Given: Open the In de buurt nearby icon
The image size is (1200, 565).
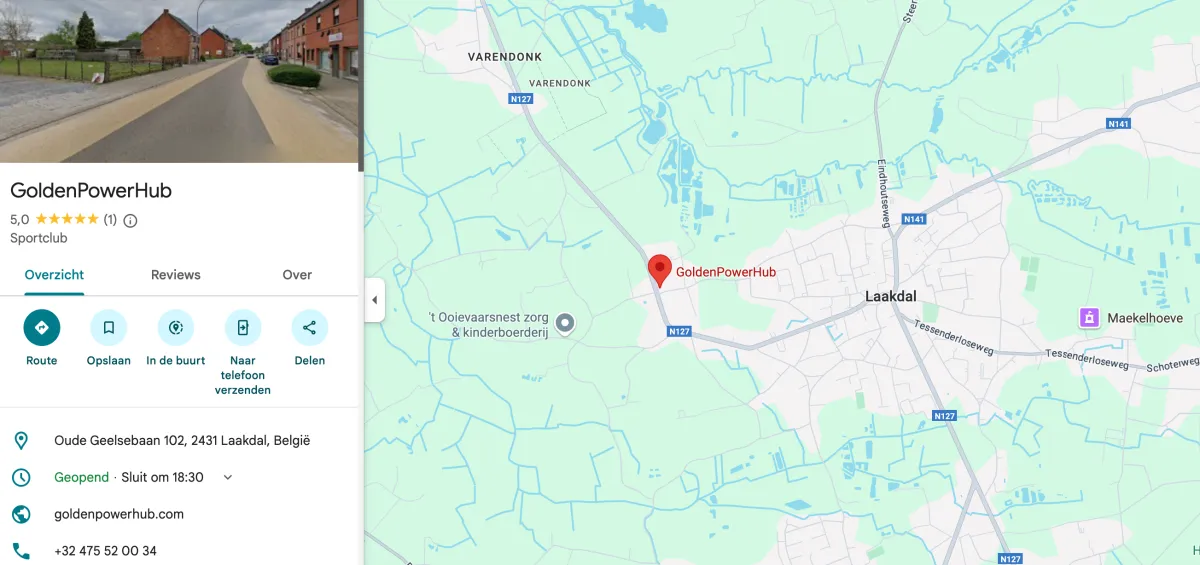Looking at the screenshot, I should (176, 327).
